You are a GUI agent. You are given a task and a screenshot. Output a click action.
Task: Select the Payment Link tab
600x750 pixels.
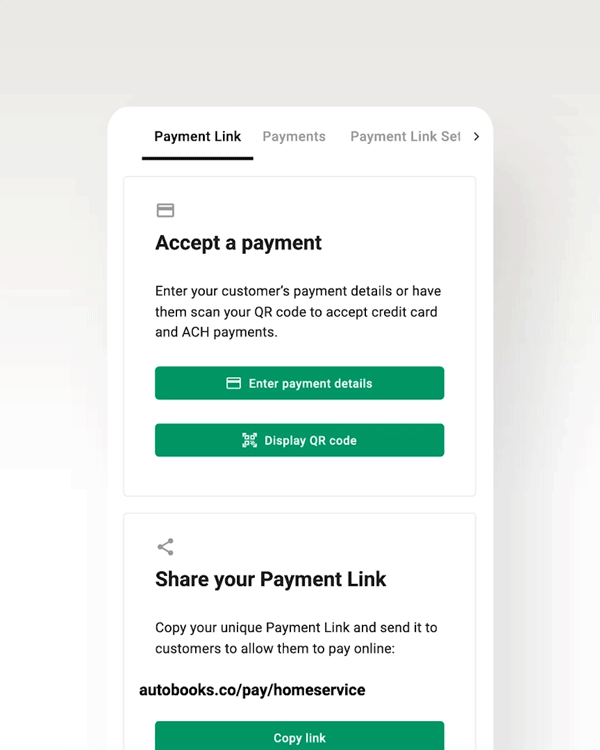tap(198, 137)
